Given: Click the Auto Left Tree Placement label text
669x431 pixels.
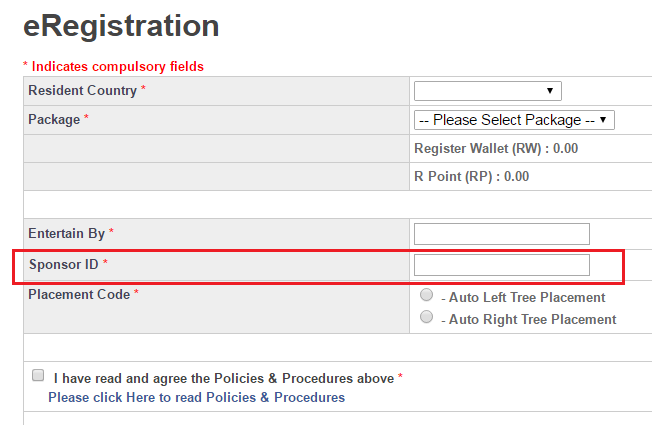Looking at the screenshot, I should point(527,297).
